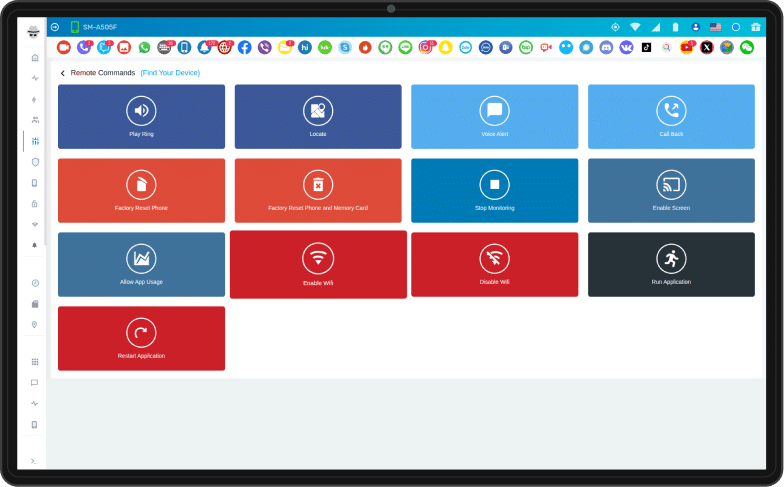Click the notifications bell icon
Image resolution: width=784 pixels, height=487 pixels.
pyautogui.click(x=204, y=48)
